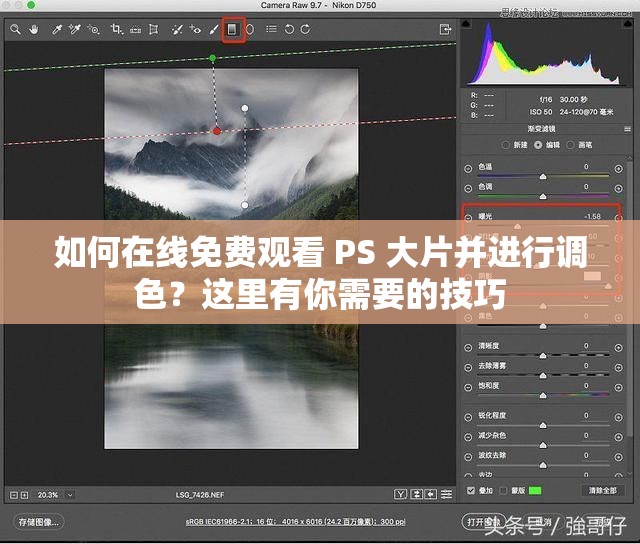The image size is (640, 544).
Task: Select the Red Eye Removal tool
Action: pyautogui.click(x=195, y=29)
